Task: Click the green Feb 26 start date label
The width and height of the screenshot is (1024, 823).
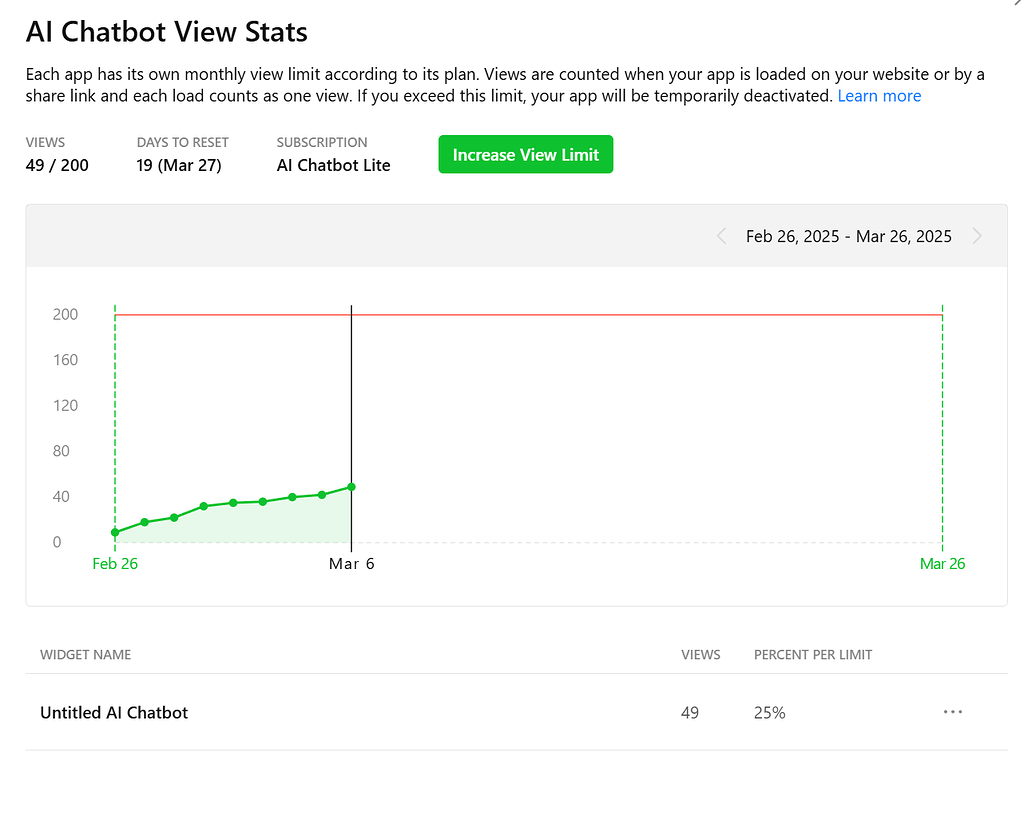Action: [115, 564]
